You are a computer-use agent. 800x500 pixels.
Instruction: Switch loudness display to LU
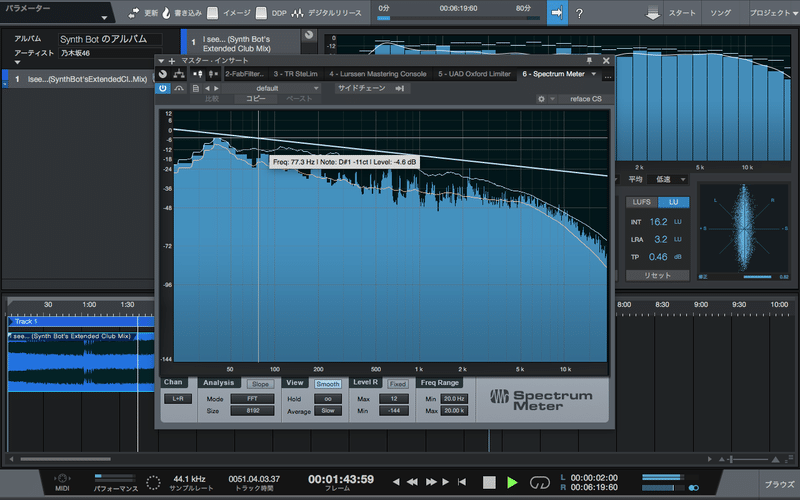pyautogui.click(x=673, y=202)
